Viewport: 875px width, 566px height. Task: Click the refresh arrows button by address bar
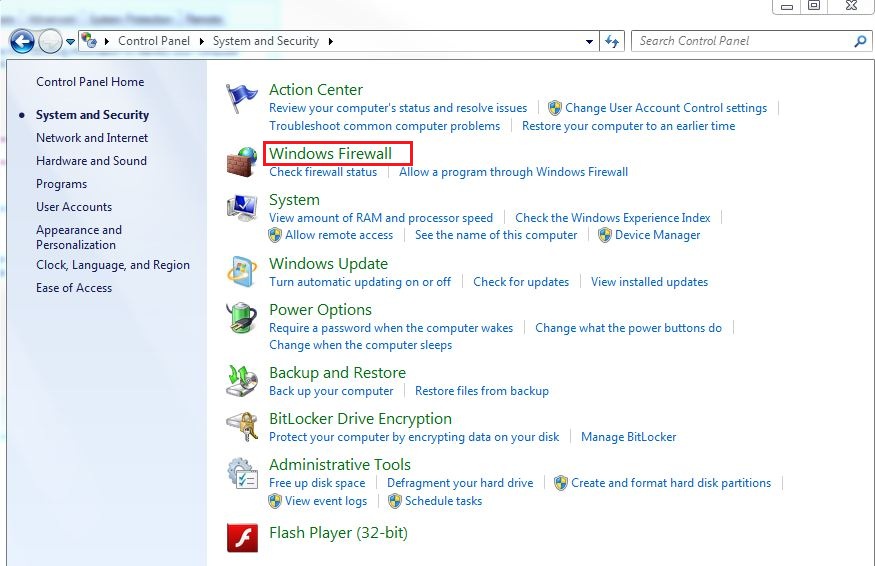coord(612,41)
